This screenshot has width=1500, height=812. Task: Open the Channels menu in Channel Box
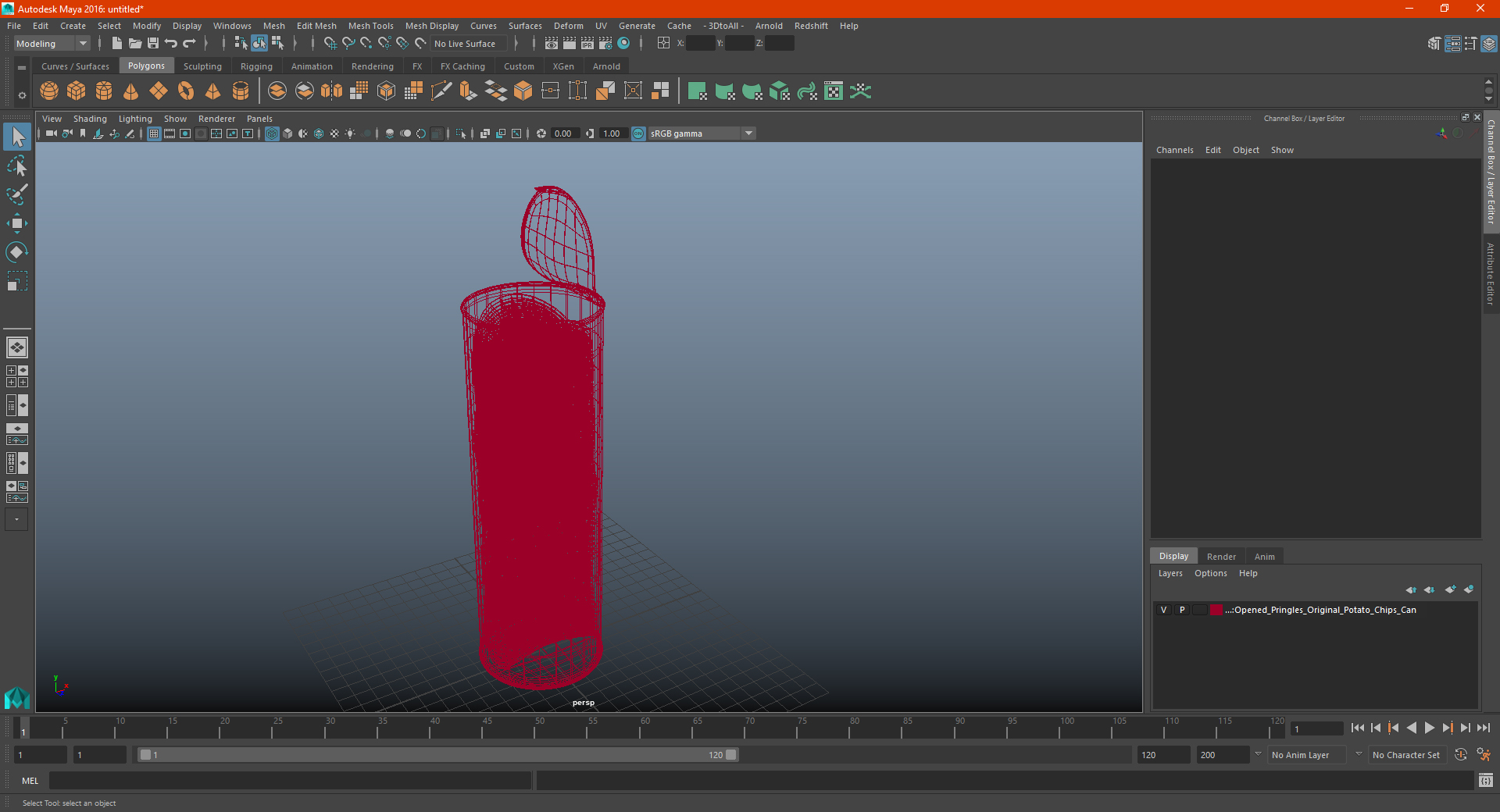point(1175,150)
